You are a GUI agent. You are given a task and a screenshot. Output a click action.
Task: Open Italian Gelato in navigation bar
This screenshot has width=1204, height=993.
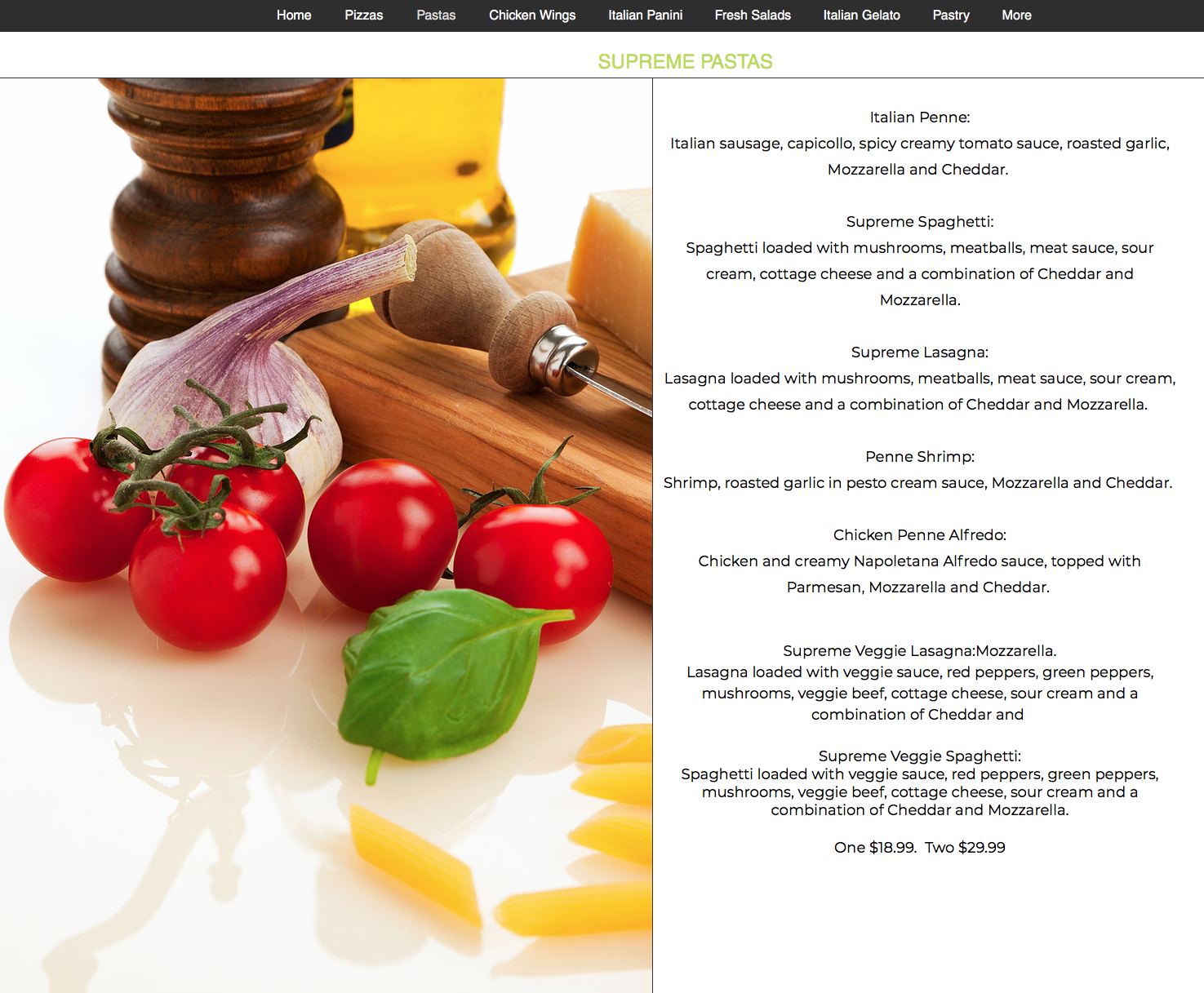[x=861, y=16]
